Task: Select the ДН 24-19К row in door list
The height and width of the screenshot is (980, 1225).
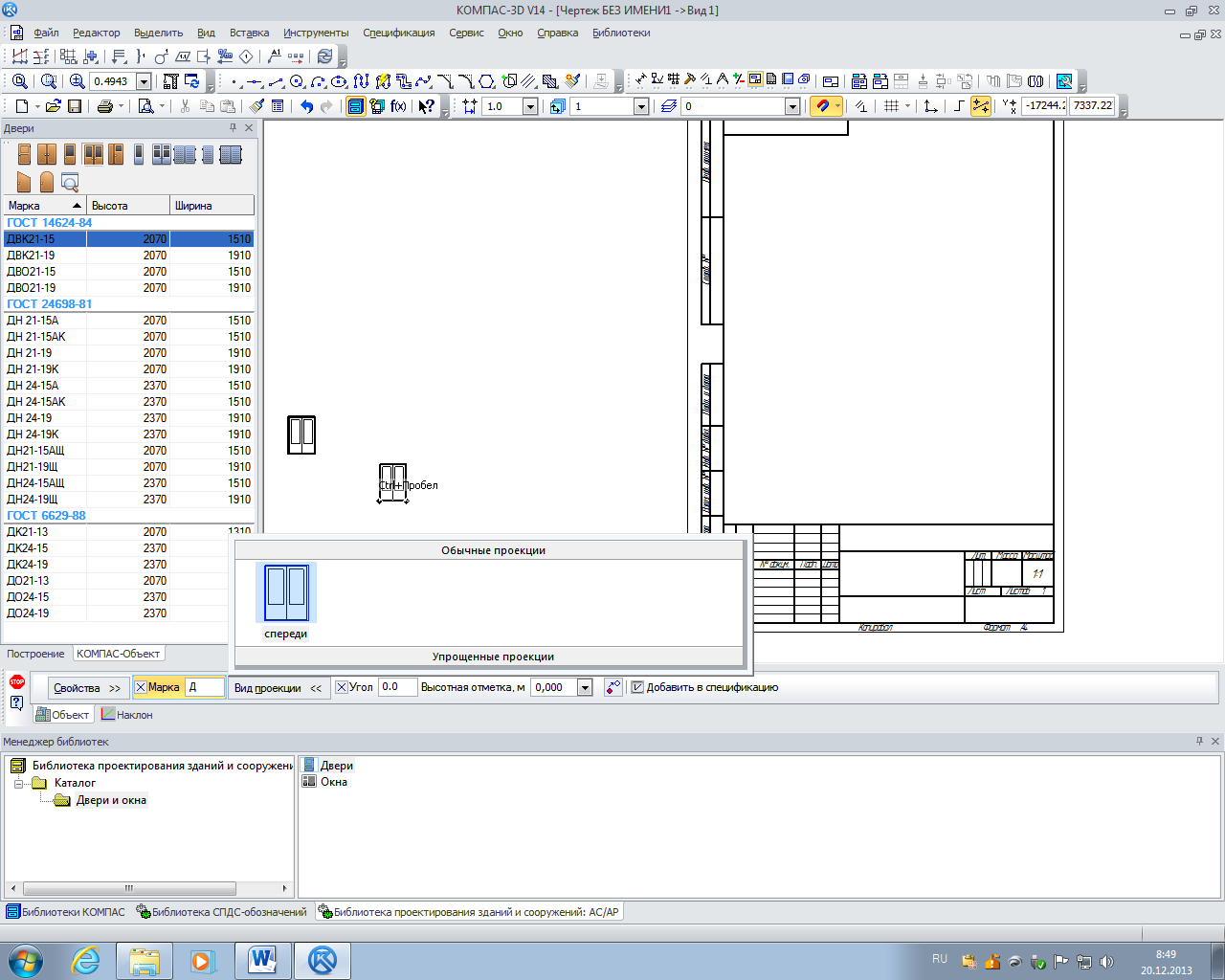Action: (x=128, y=434)
